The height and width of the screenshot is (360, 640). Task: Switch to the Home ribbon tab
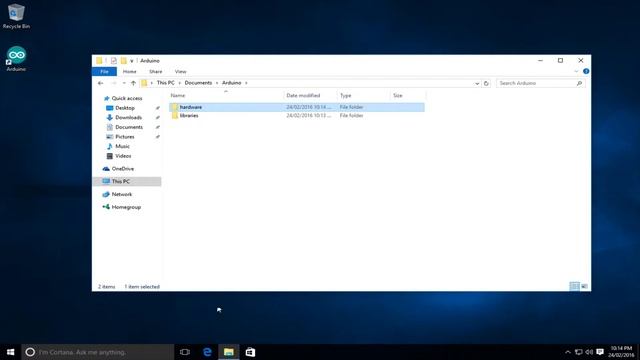coord(129,71)
